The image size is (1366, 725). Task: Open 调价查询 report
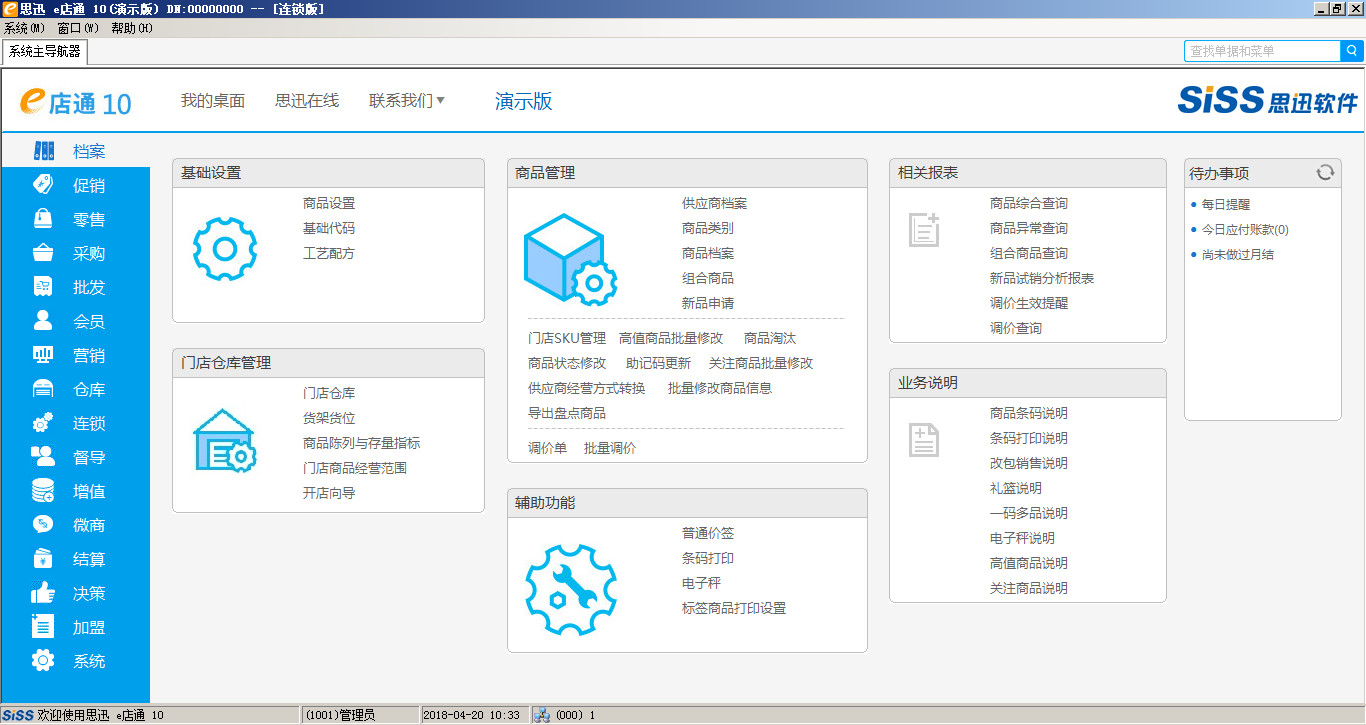click(x=1016, y=328)
